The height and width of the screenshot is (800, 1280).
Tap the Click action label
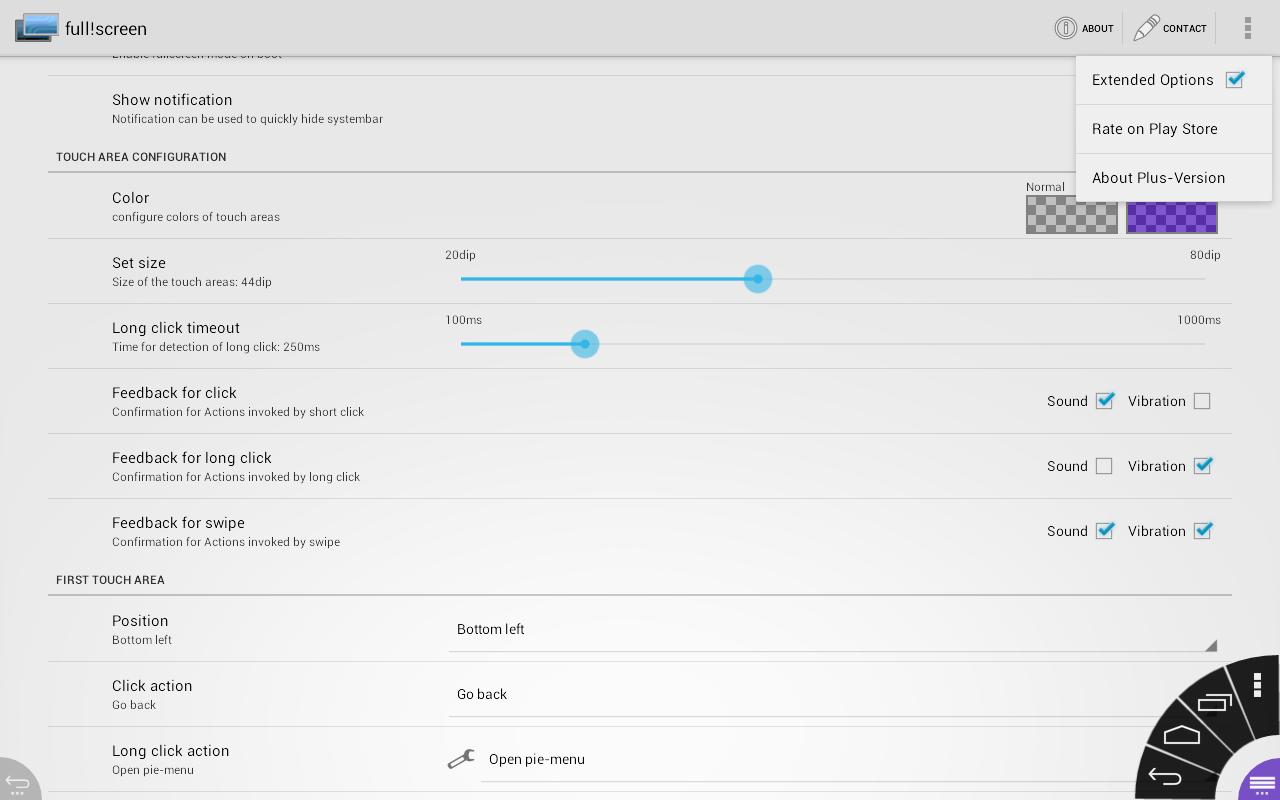152,686
